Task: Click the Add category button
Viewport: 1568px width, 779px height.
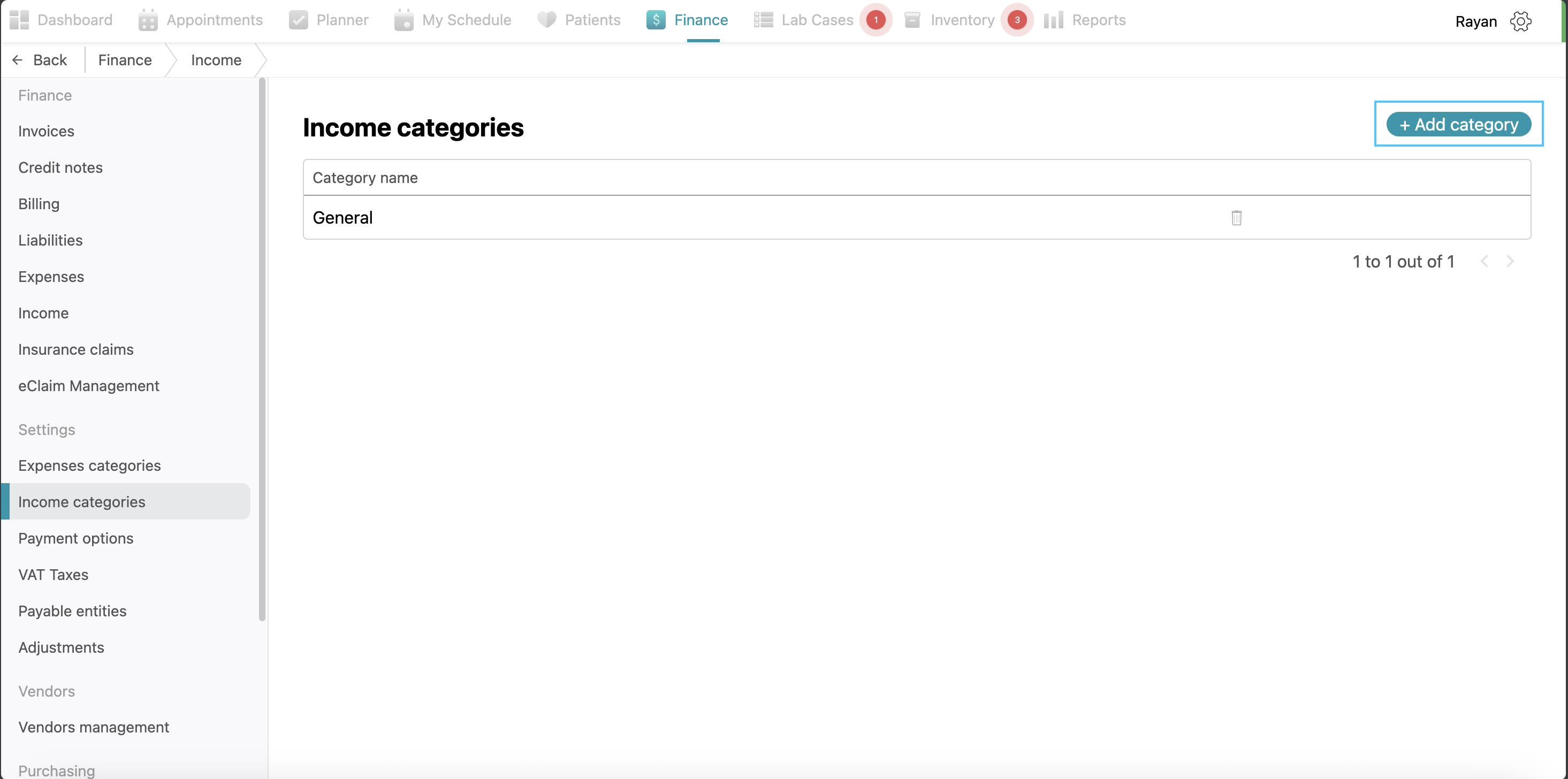Action: coord(1458,125)
